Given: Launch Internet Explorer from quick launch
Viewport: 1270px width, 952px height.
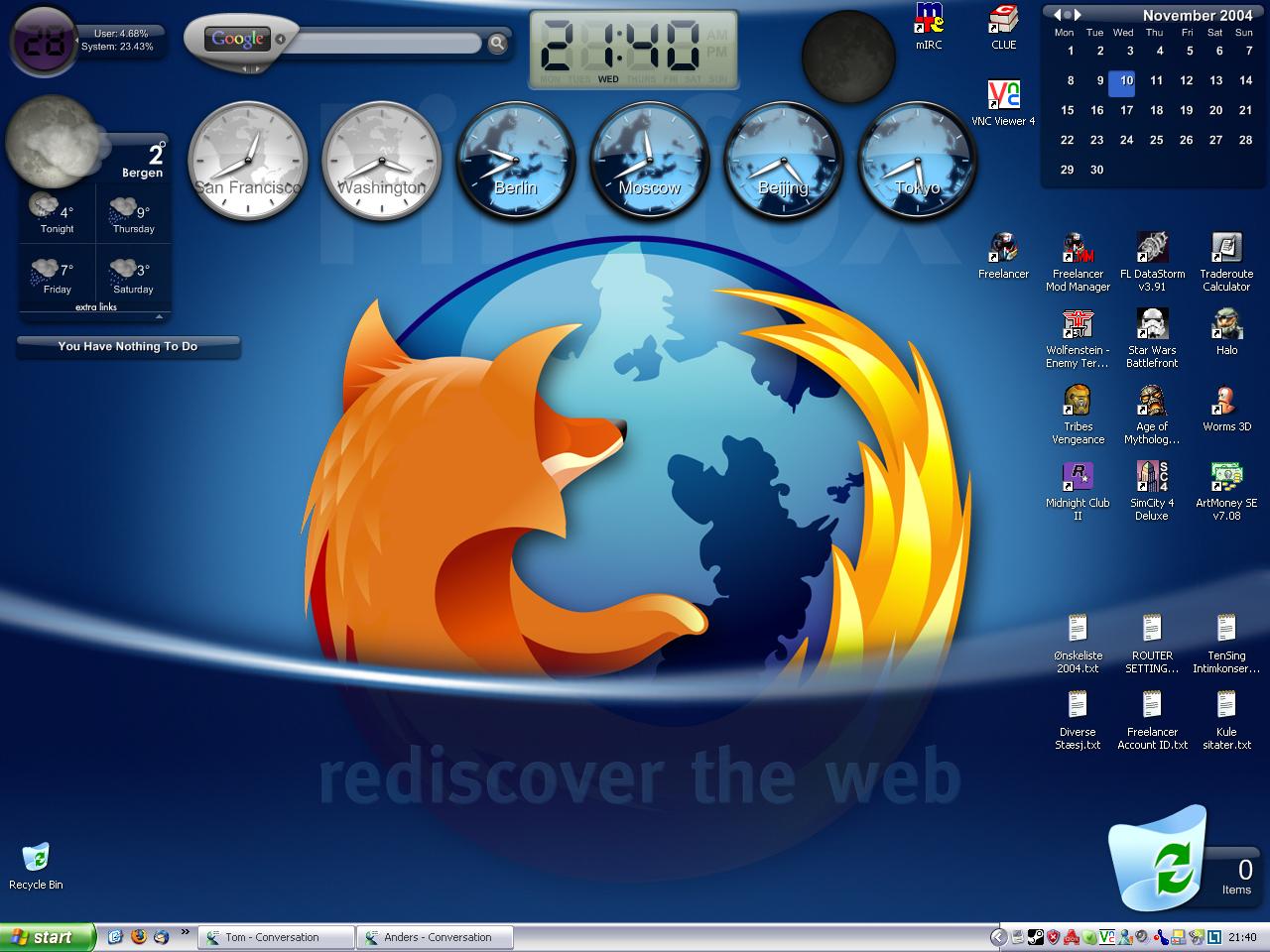Looking at the screenshot, I should click(x=115, y=936).
